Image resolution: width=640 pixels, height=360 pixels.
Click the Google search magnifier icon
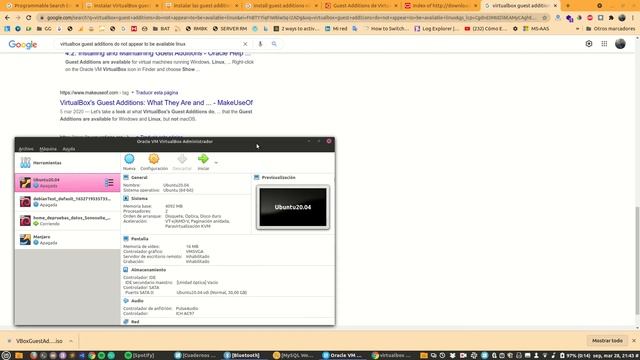point(274,44)
